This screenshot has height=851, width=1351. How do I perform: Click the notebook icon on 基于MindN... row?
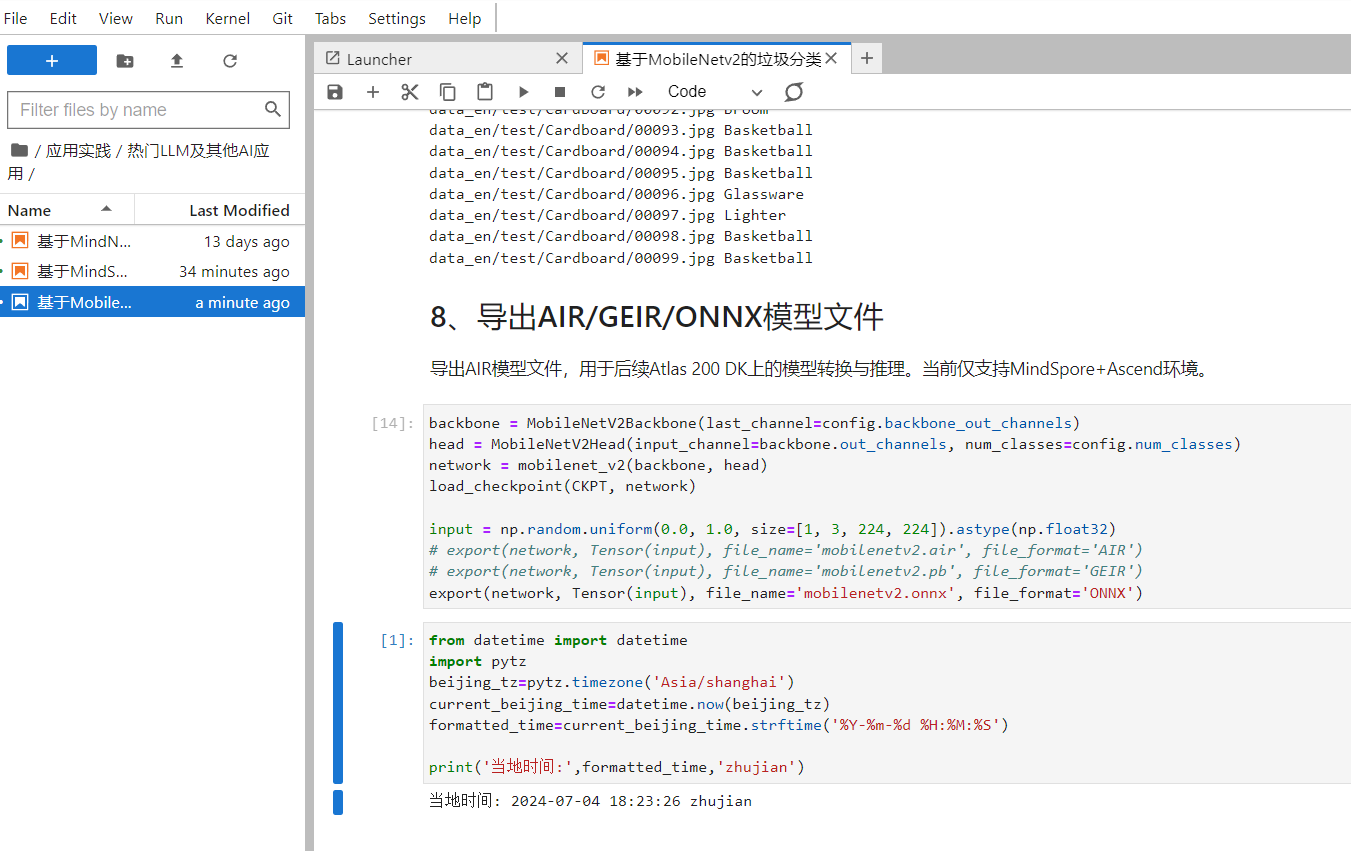pos(20,241)
